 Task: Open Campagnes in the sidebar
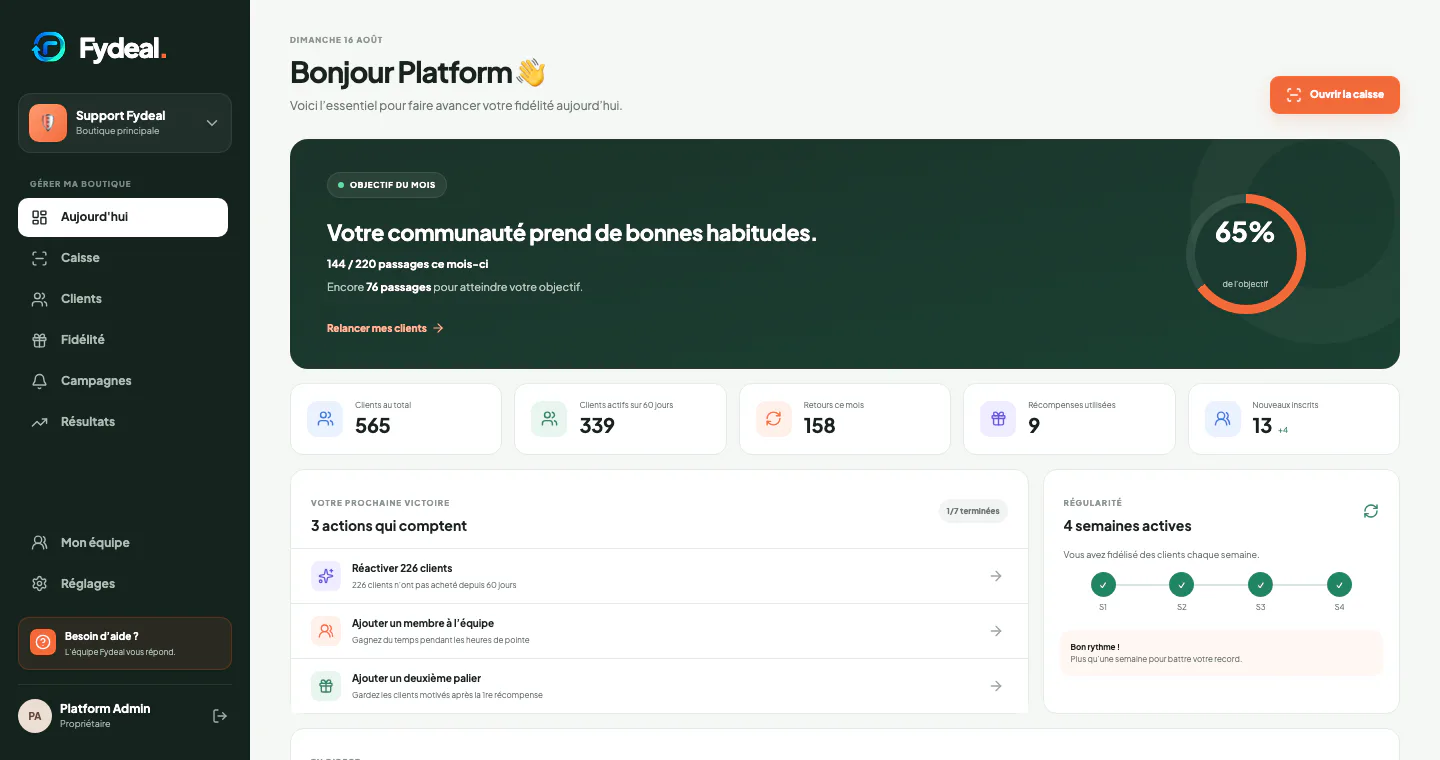[x=123, y=381]
